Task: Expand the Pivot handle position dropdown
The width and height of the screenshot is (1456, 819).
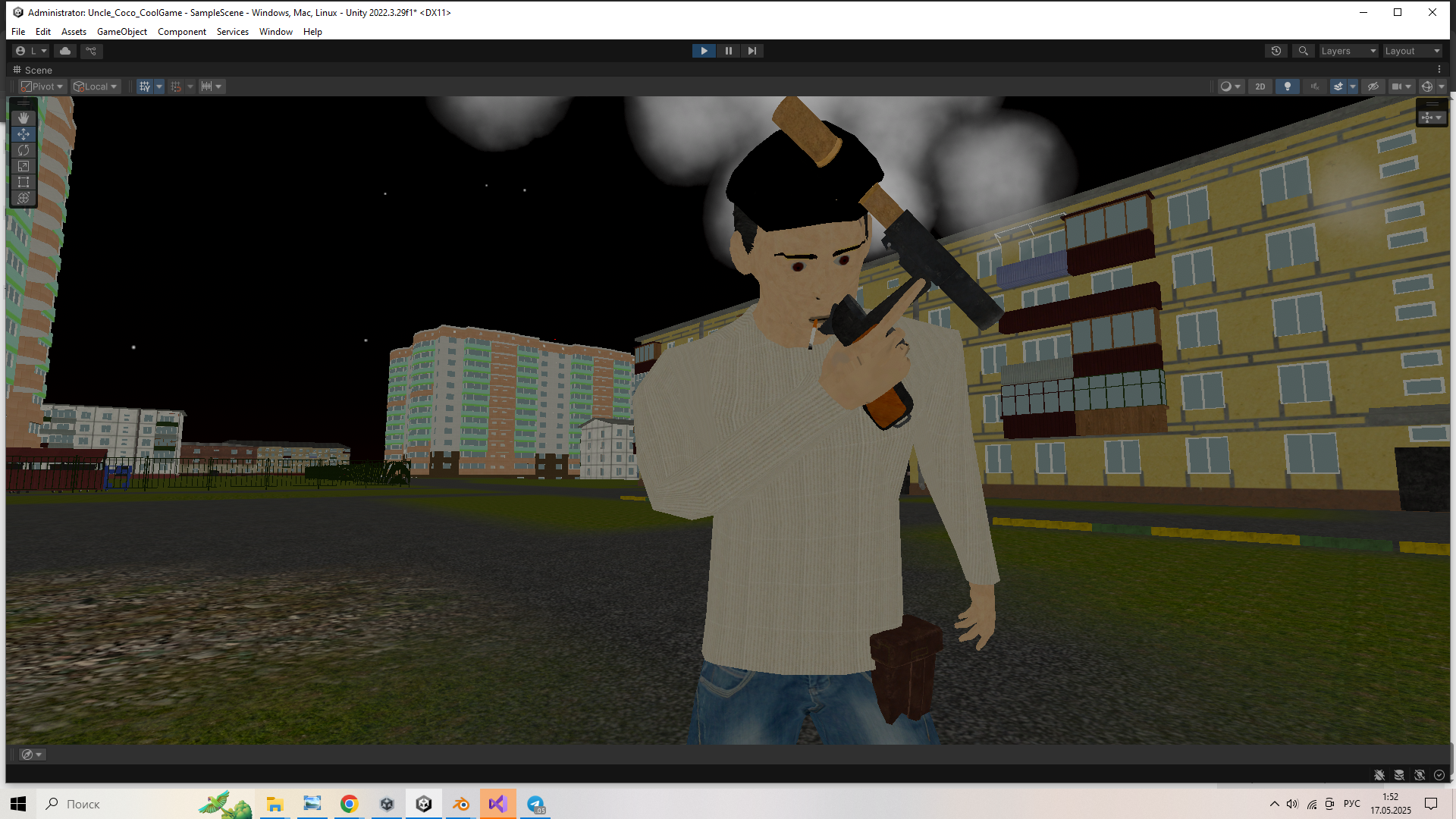Action: coord(42,86)
